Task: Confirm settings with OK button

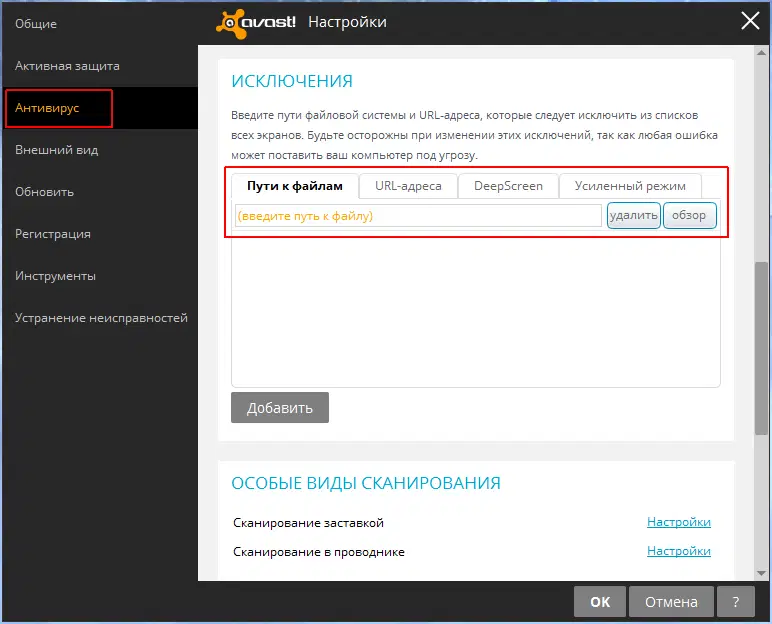Action: tap(600, 601)
